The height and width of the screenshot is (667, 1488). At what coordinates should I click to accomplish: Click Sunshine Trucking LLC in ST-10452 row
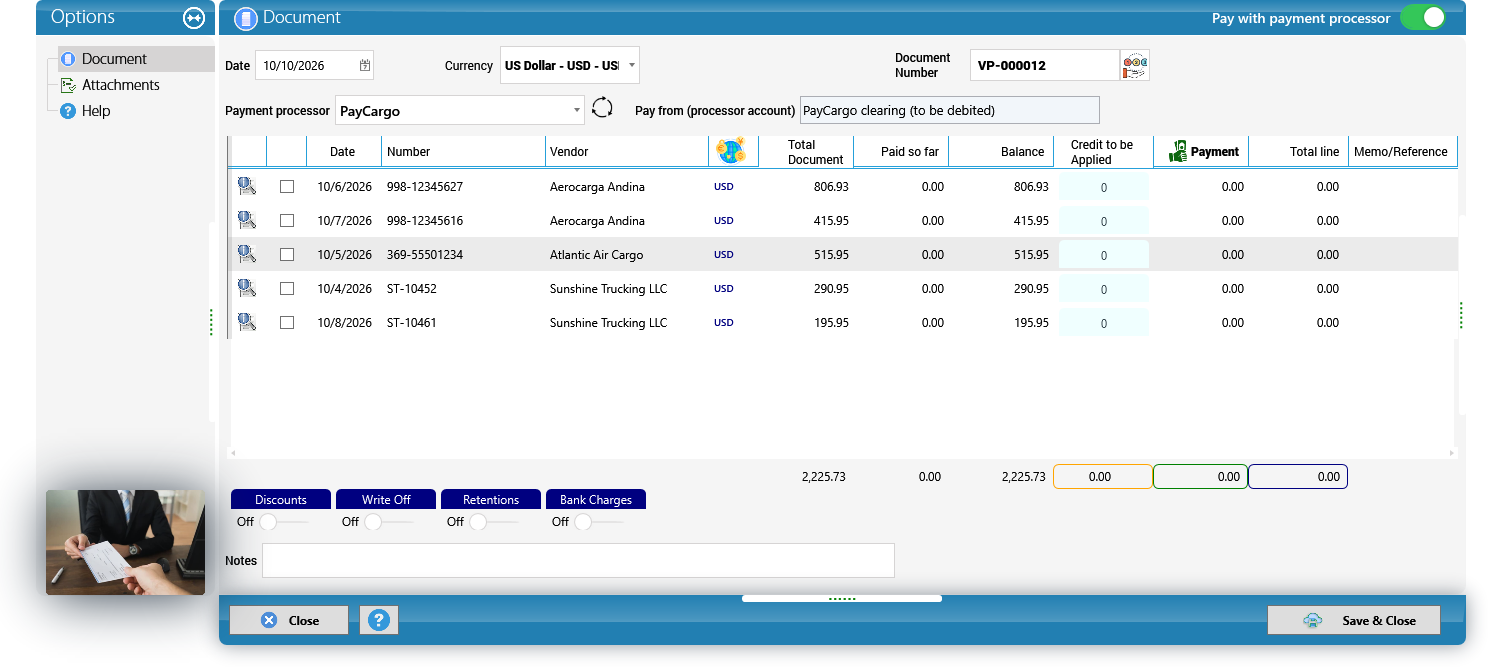pyautogui.click(x=608, y=289)
